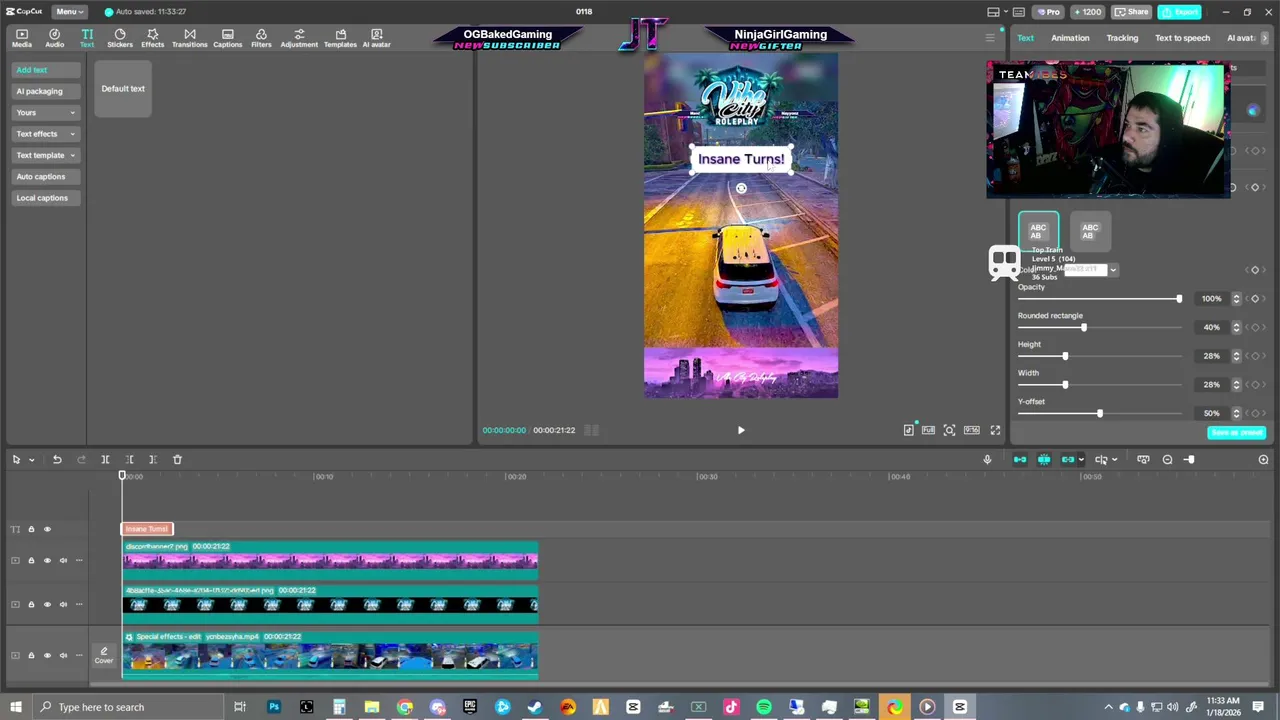Click the microphone record voiceover icon
Viewport: 1280px width, 720px height.
pyautogui.click(x=987, y=459)
